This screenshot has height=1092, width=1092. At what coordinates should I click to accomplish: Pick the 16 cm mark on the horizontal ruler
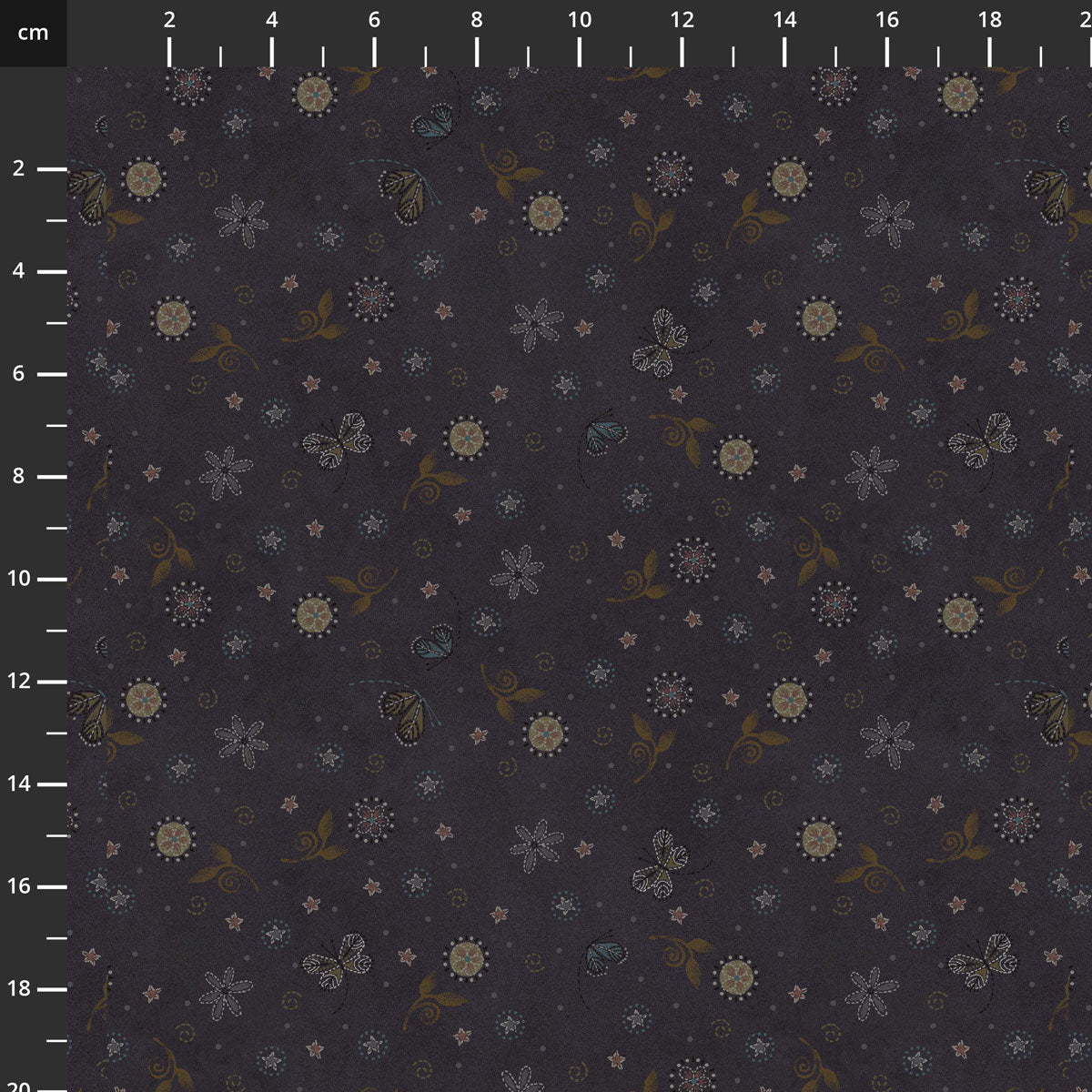point(887,20)
